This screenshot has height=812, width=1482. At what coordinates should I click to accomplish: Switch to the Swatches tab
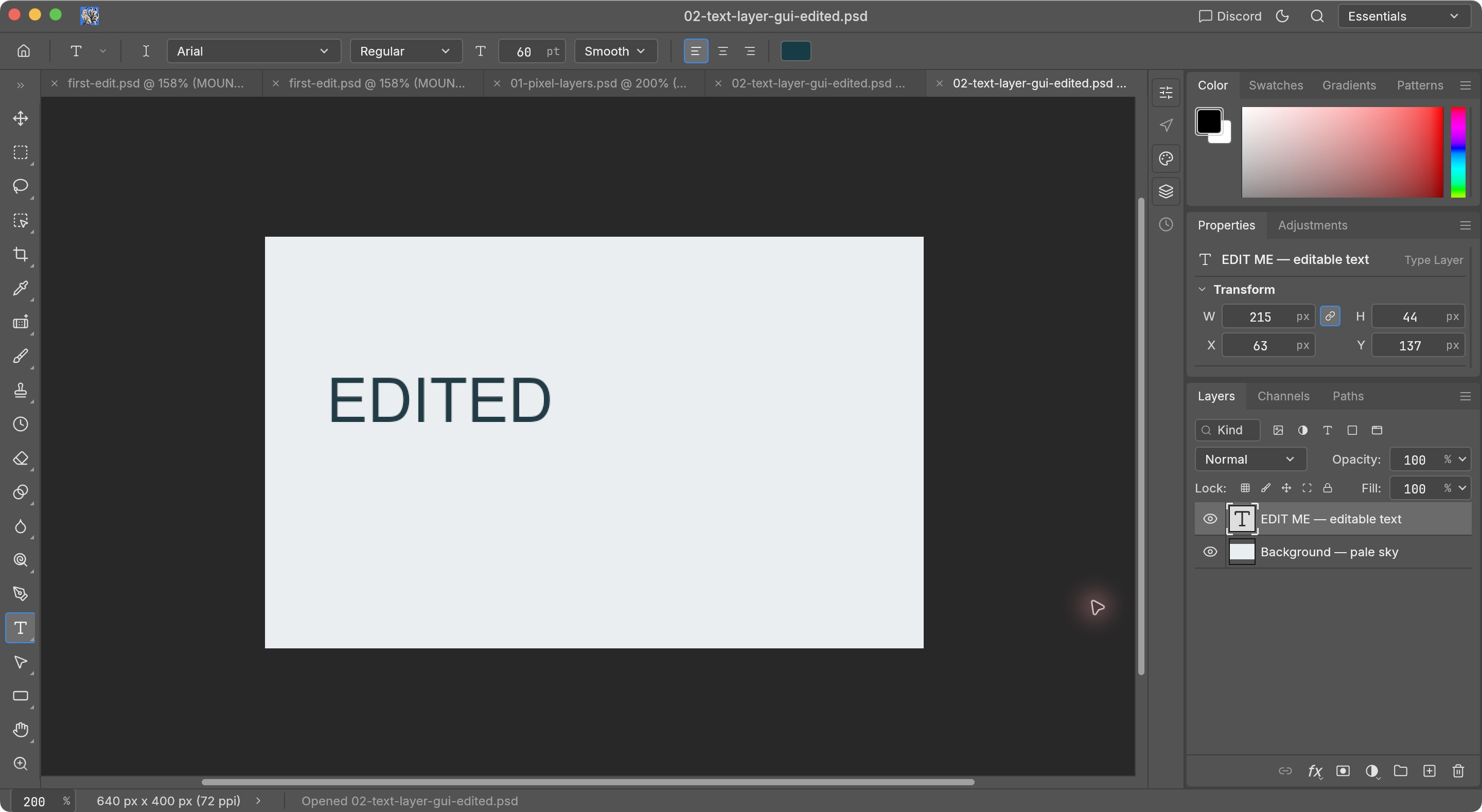click(x=1276, y=85)
